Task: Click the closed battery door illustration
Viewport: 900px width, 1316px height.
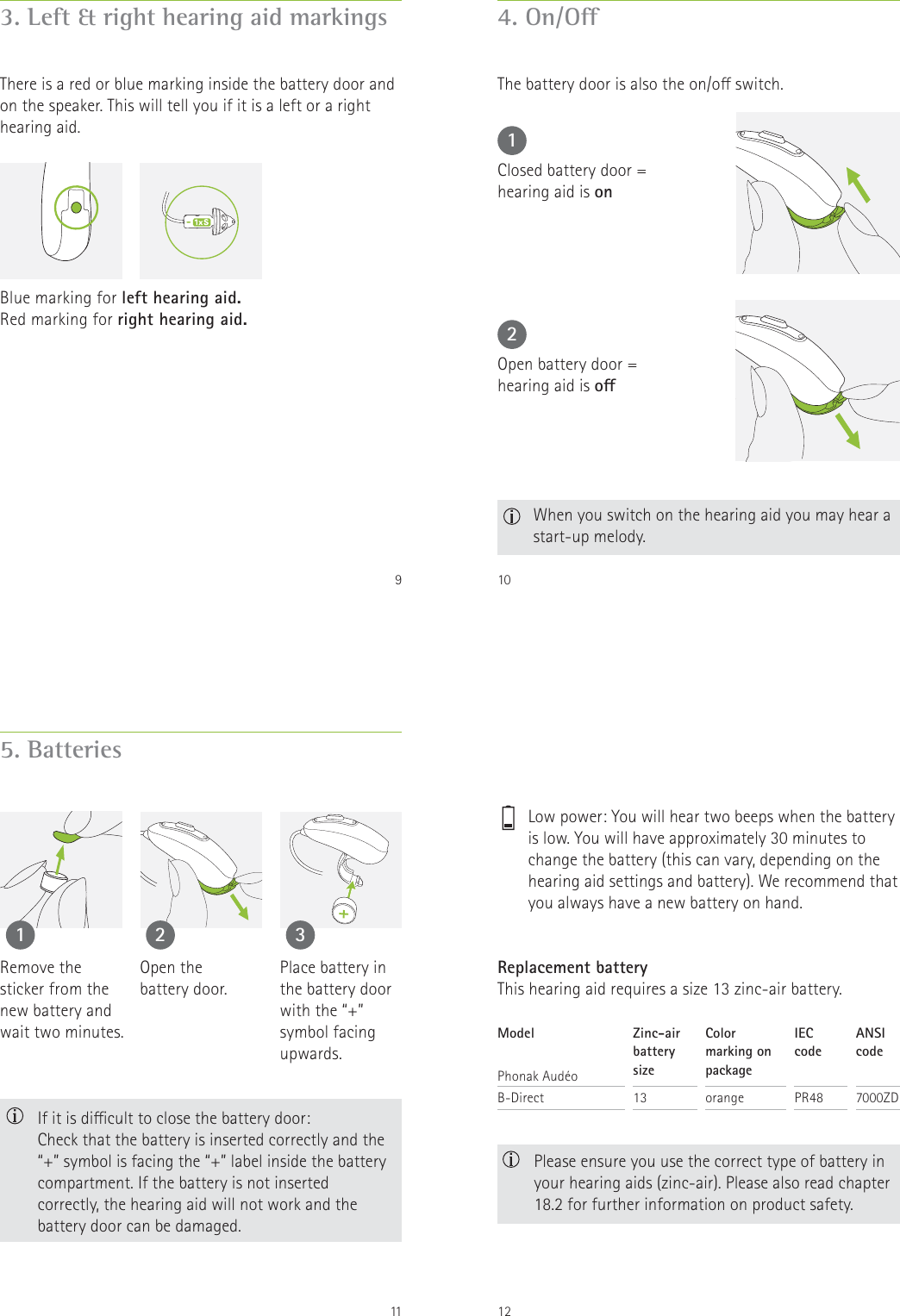Action: click(817, 193)
